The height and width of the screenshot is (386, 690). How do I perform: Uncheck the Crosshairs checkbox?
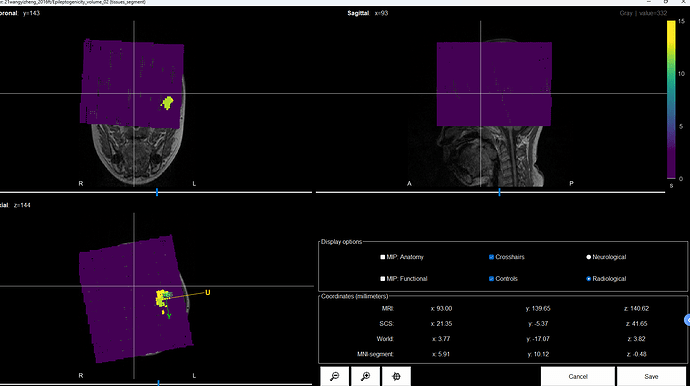point(491,257)
